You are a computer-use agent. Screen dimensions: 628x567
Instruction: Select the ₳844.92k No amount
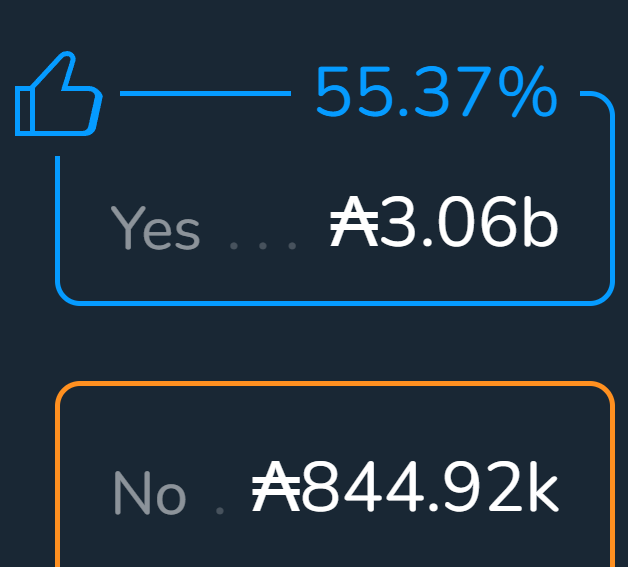(404, 490)
